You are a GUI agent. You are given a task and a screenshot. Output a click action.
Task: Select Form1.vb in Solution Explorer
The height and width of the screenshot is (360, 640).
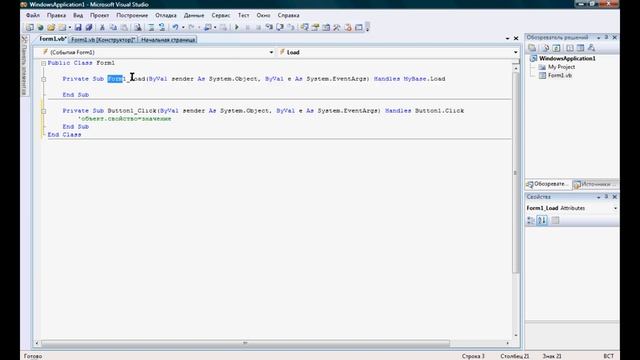click(560, 76)
